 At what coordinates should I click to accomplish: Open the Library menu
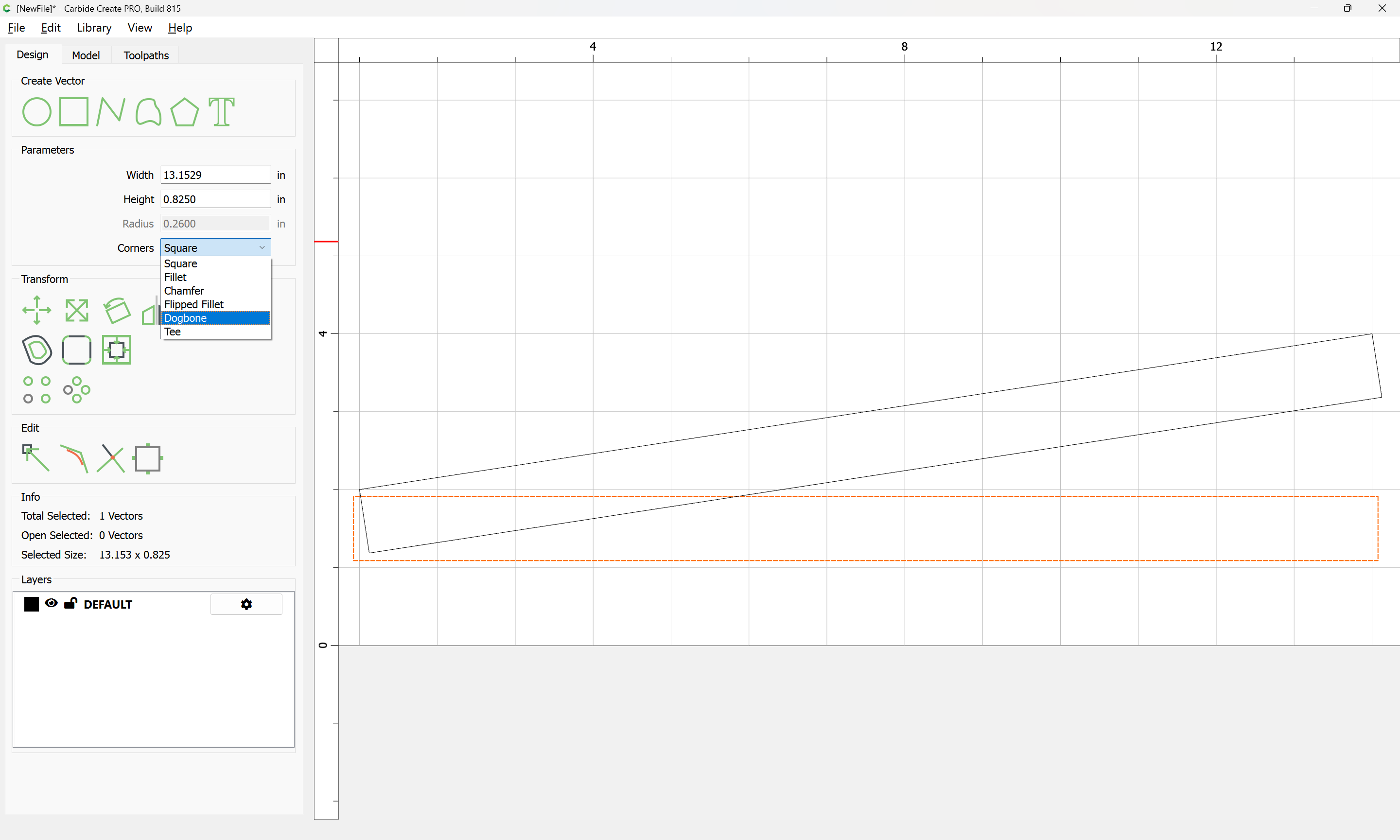94,28
